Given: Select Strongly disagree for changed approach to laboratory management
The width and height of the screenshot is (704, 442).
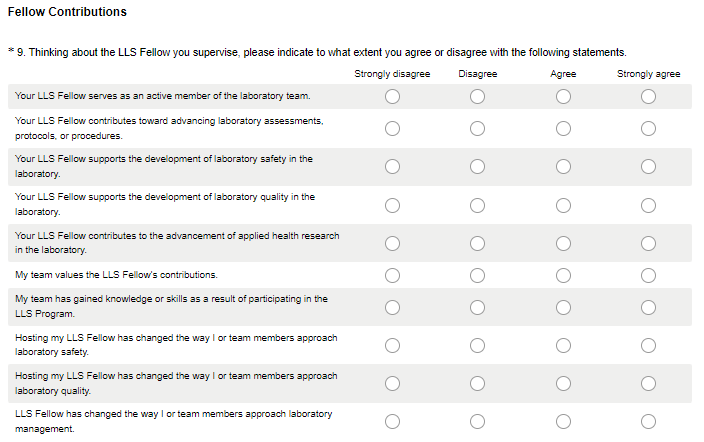Looking at the screenshot, I should click(392, 421).
